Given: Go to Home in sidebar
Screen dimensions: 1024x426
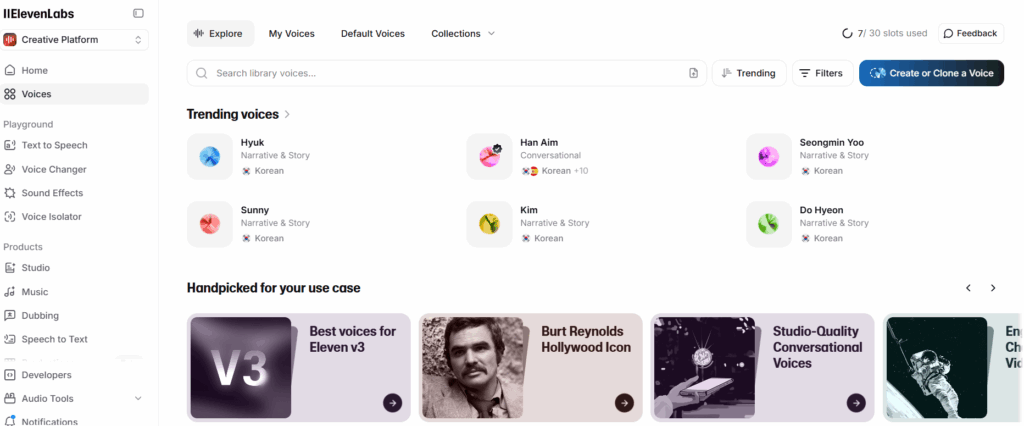Looking at the screenshot, I should tap(74, 71).
